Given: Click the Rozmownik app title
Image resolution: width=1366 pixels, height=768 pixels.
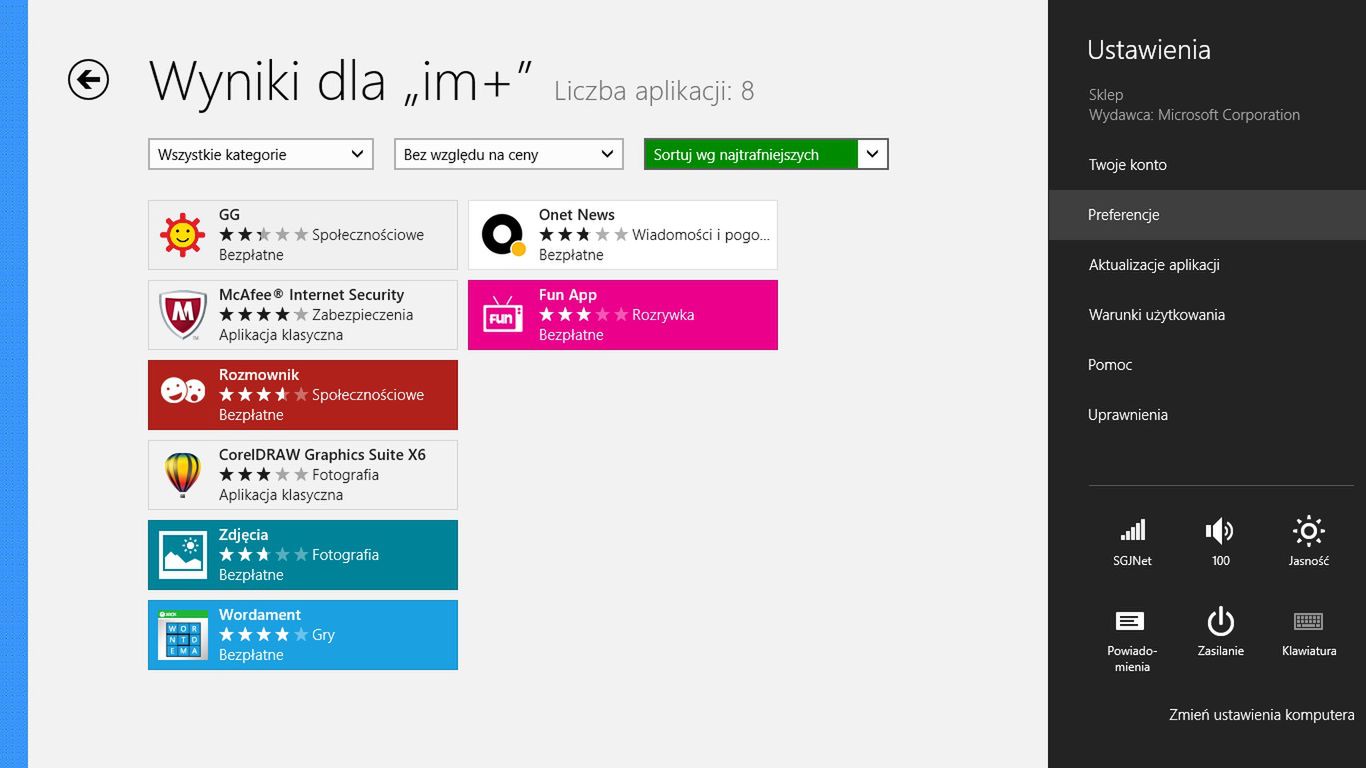Looking at the screenshot, I should click(x=259, y=375).
